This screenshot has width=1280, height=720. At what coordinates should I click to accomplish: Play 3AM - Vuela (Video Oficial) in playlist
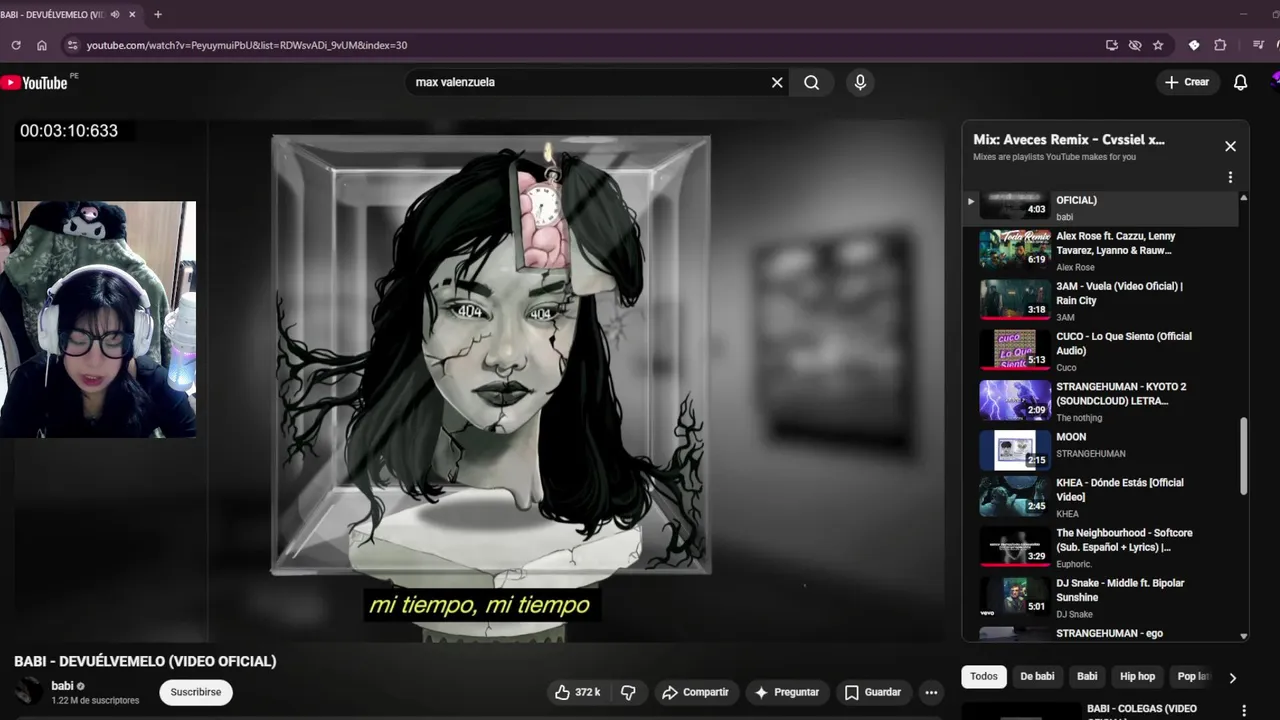coord(1100,300)
